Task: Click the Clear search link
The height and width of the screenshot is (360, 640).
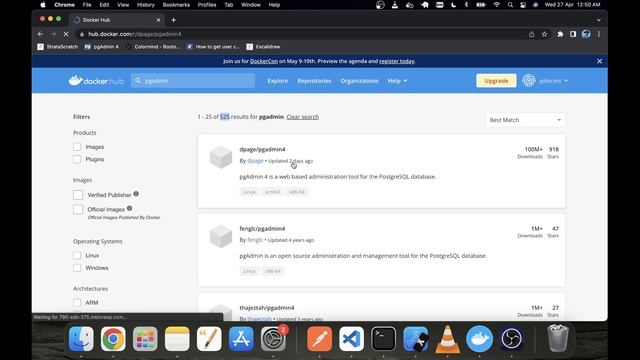Action: tap(302, 117)
